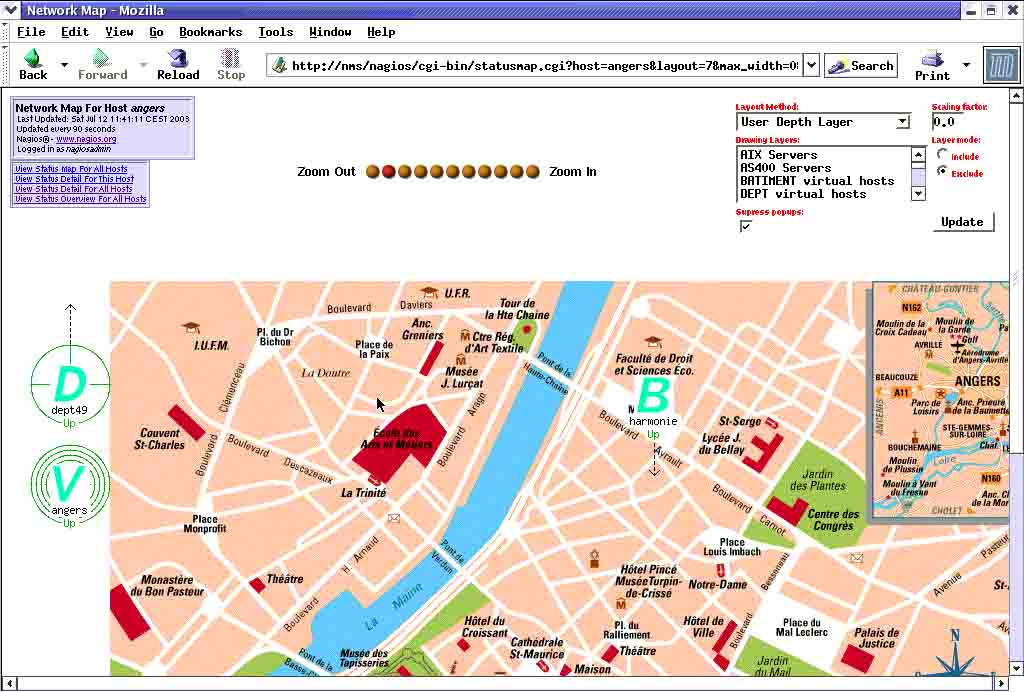Screen dimensions: 1024x692
Task: Open the Go menu
Action: [x=156, y=32]
